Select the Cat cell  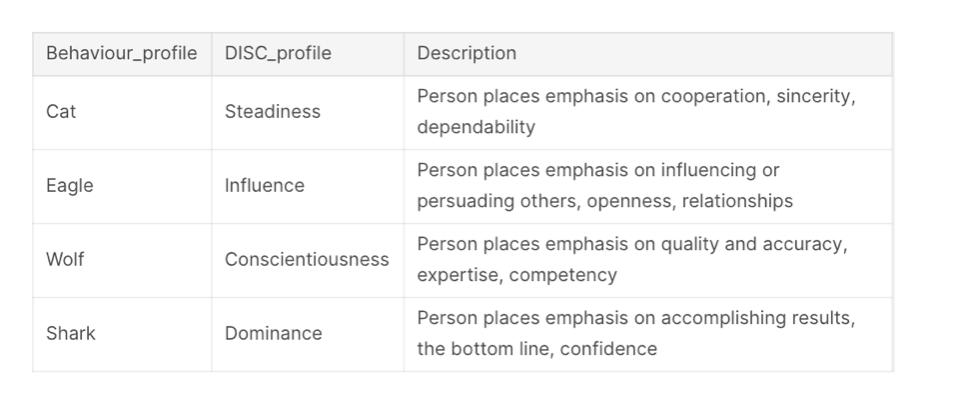click(x=122, y=112)
